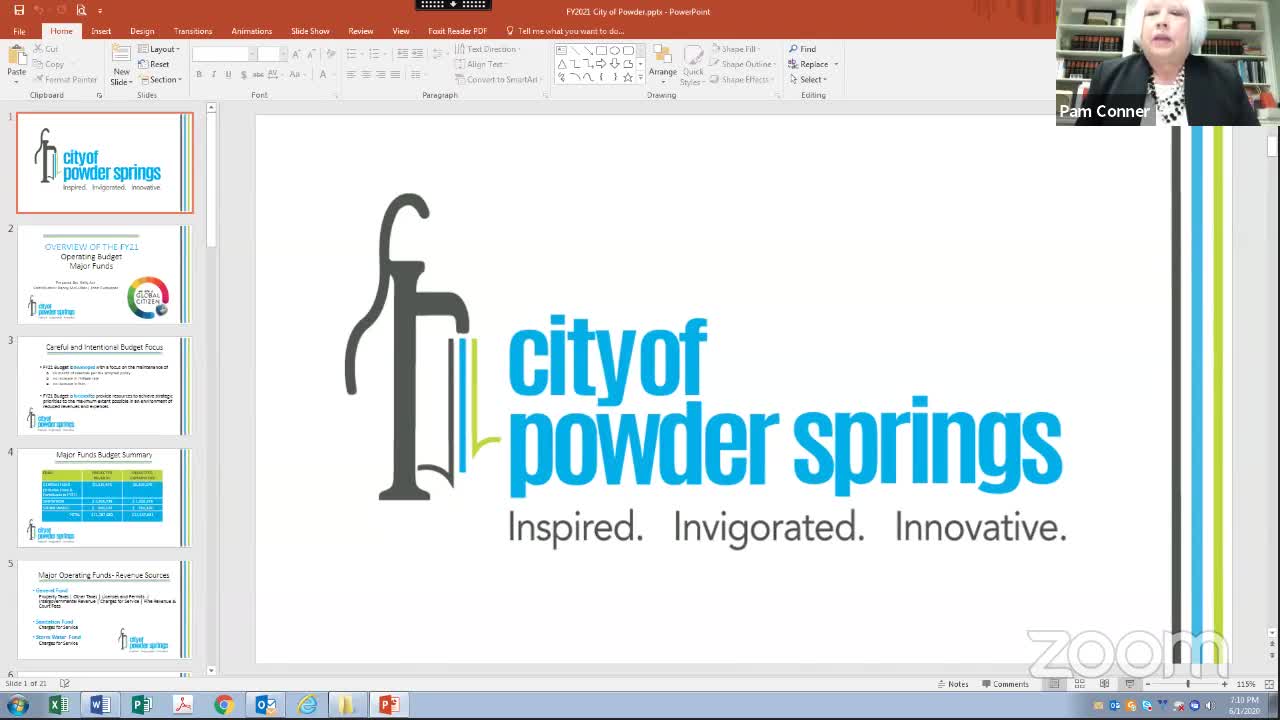
Task: Toggle Normal view in status bar
Action: 1054,684
